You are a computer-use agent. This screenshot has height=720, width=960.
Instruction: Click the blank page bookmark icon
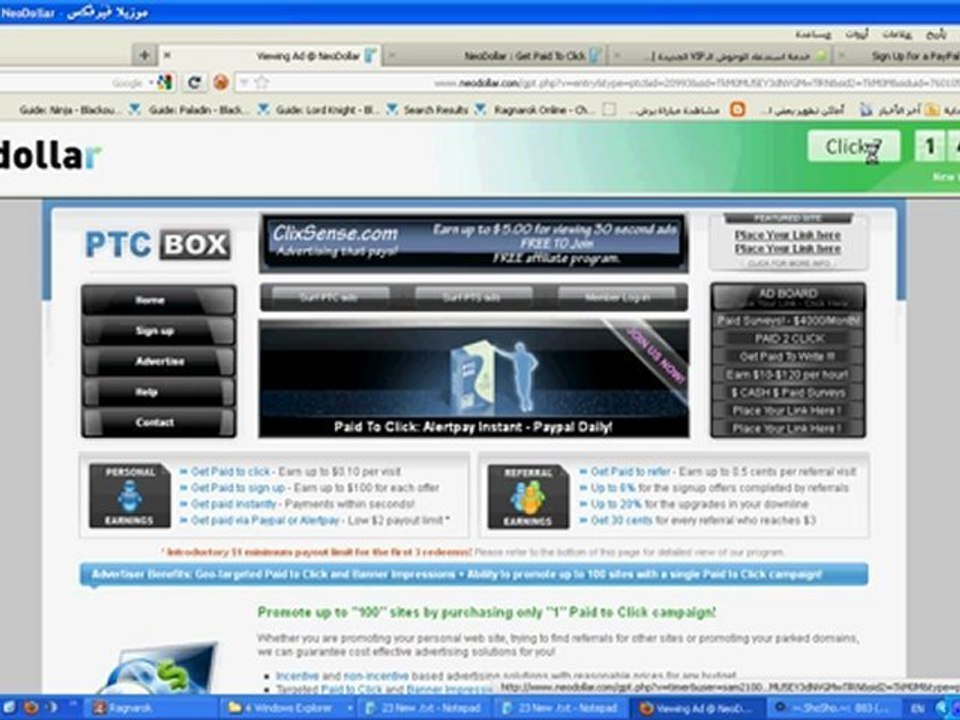click(x=609, y=110)
